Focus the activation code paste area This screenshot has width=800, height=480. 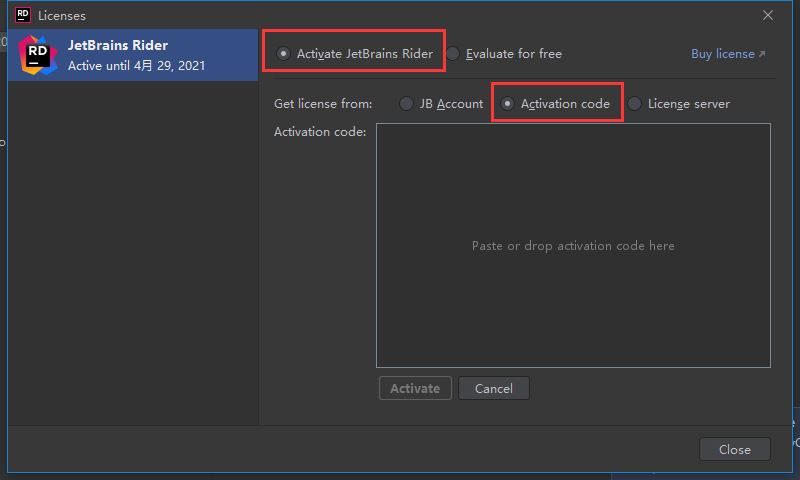click(573, 245)
